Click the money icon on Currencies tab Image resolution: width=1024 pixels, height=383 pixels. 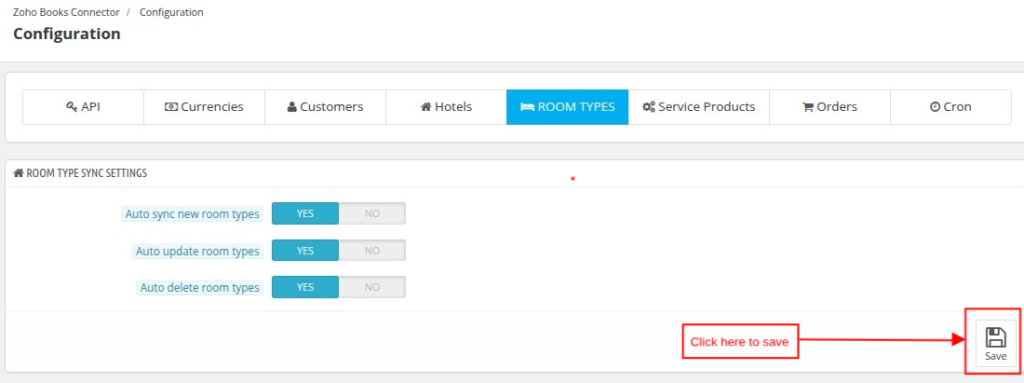170,107
